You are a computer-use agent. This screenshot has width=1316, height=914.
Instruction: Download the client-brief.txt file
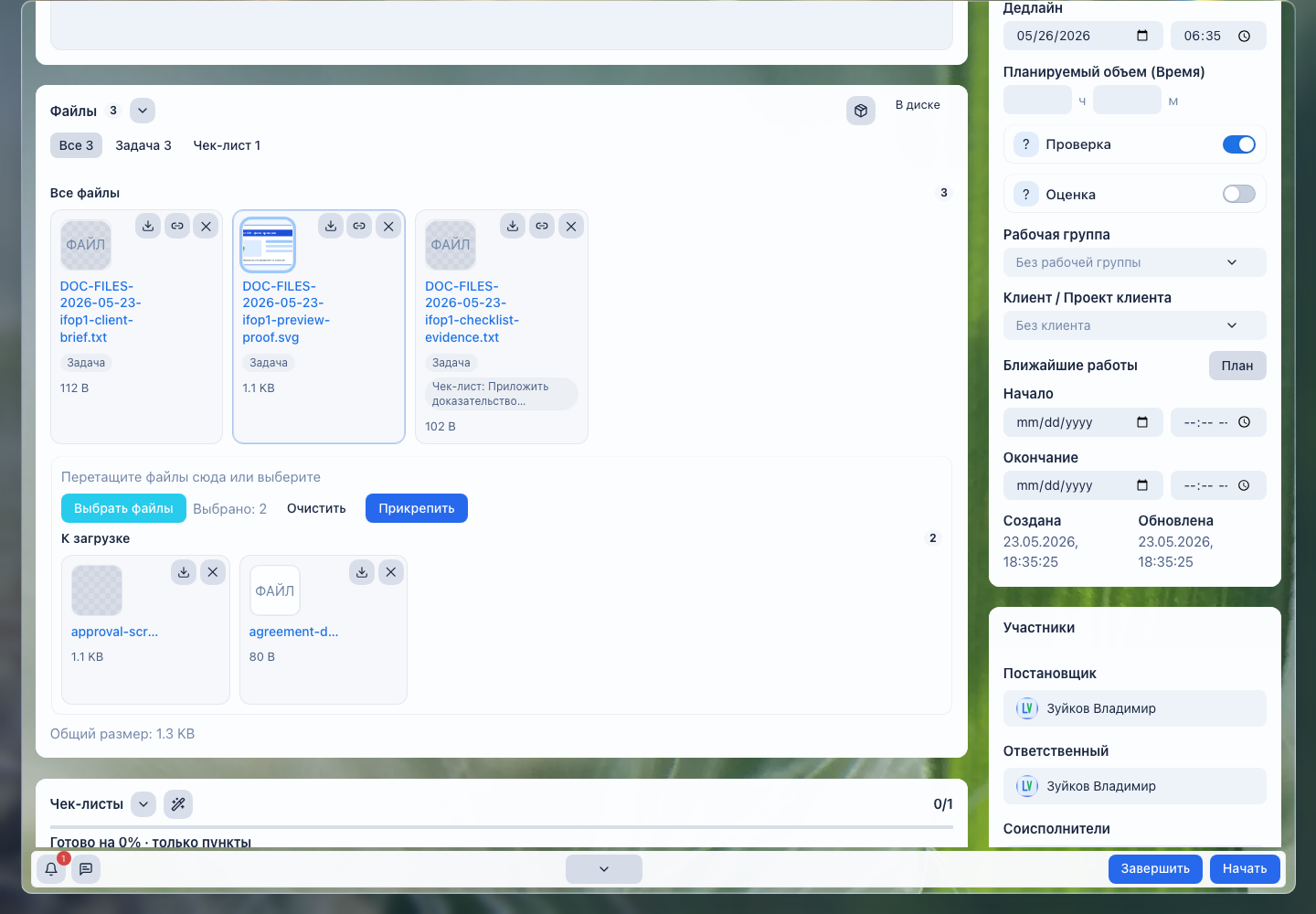tap(148, 226)
